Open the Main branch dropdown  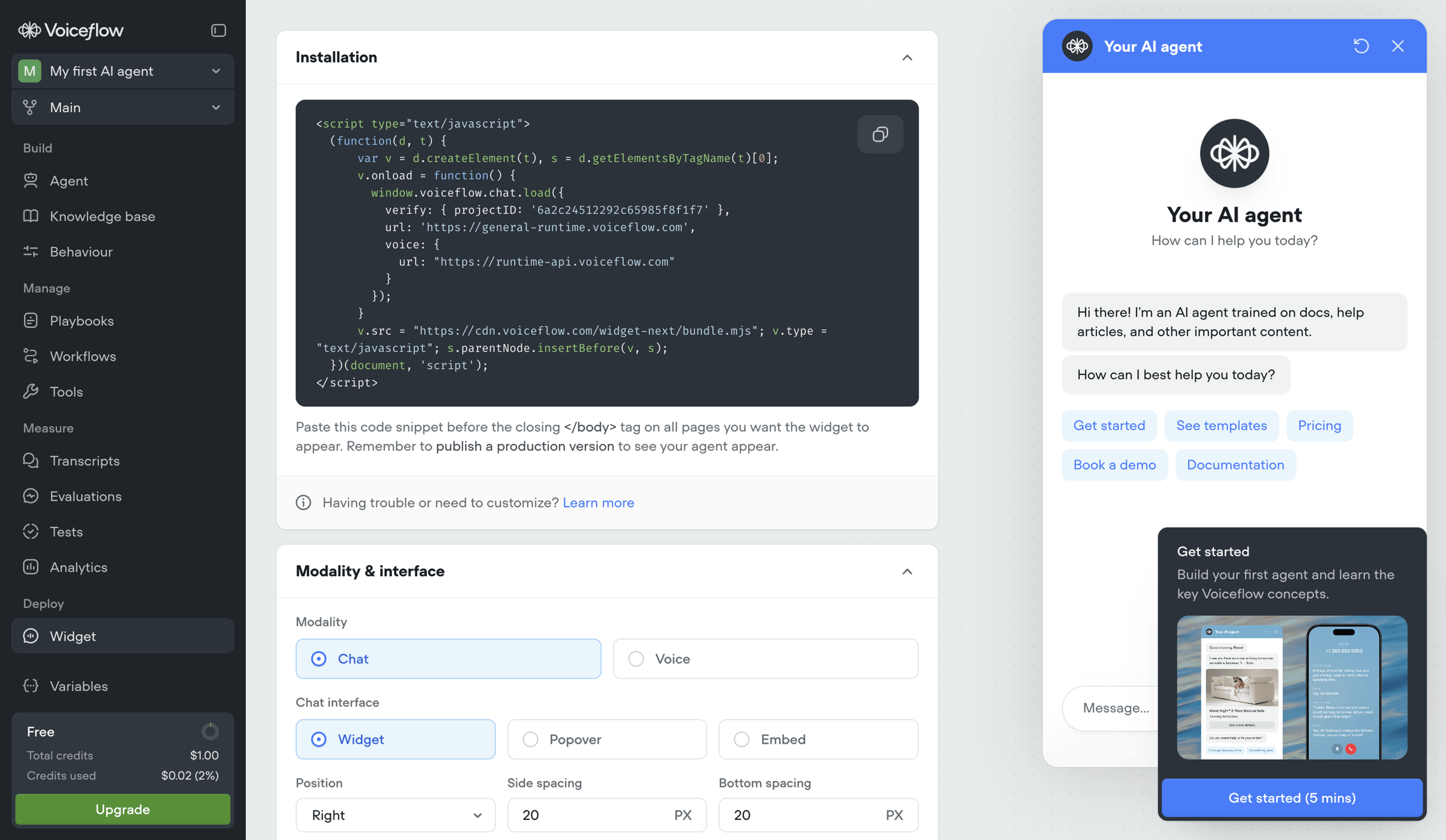tap(123, 107)
